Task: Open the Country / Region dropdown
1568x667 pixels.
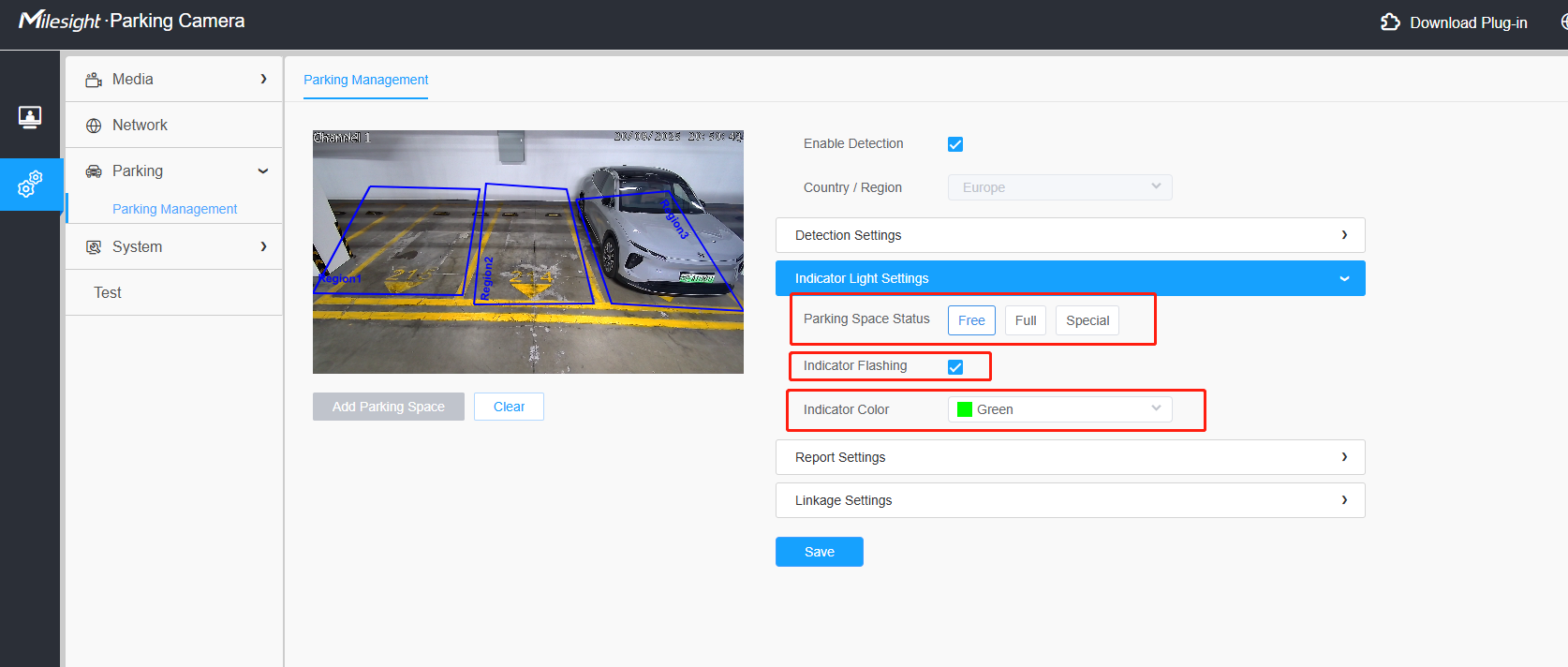Action: pos(1060,187)
